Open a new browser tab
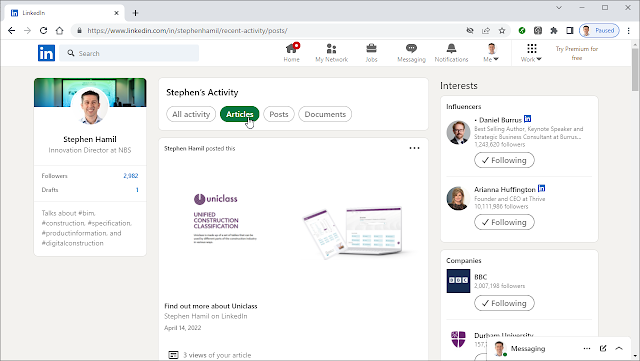This screenshot has height=361, width=640. pyautogui.click(x=136, y=13)
